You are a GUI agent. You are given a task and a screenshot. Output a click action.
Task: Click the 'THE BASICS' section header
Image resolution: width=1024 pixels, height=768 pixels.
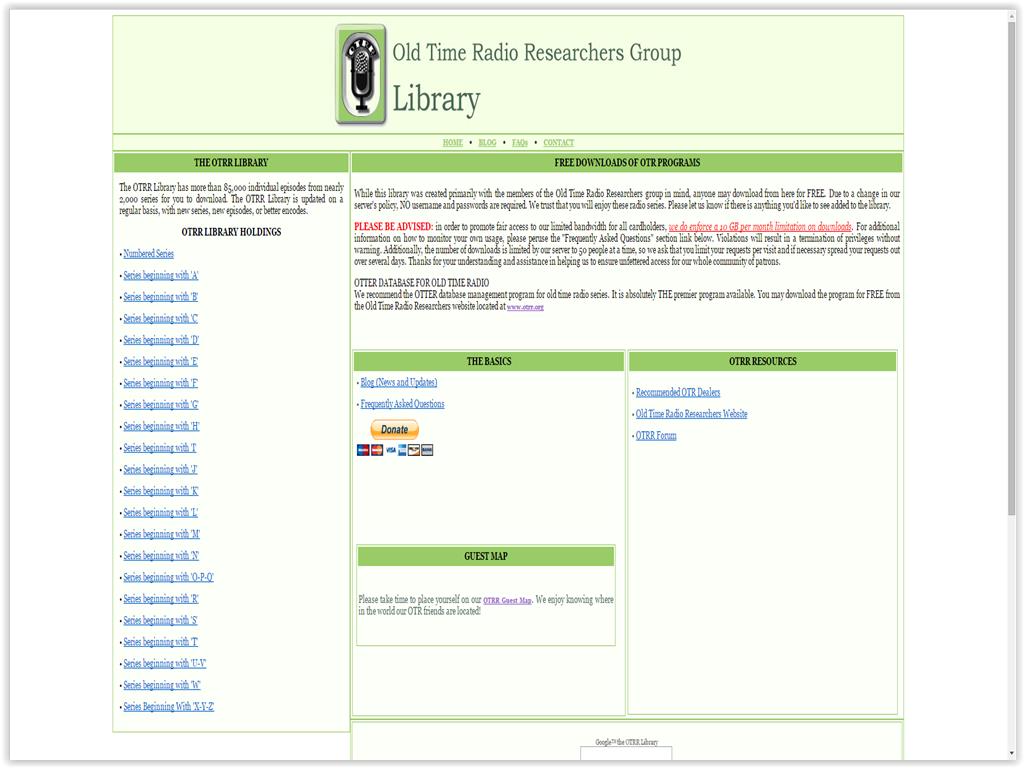click(x=489, y=361)
